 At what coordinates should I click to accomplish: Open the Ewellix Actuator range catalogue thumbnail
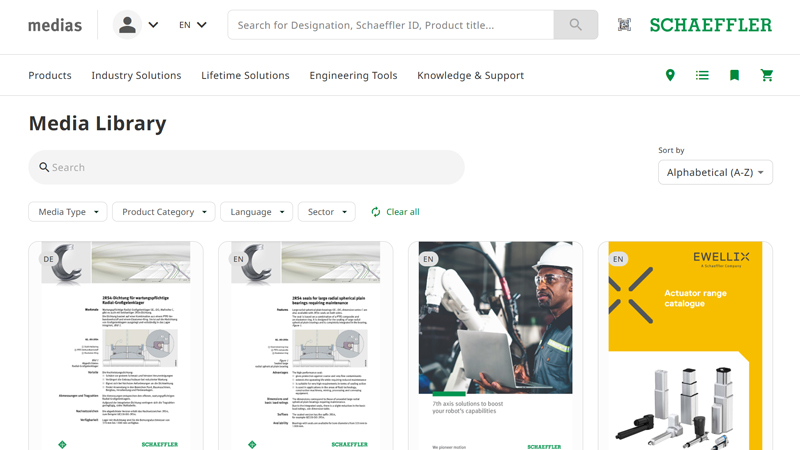685,345
